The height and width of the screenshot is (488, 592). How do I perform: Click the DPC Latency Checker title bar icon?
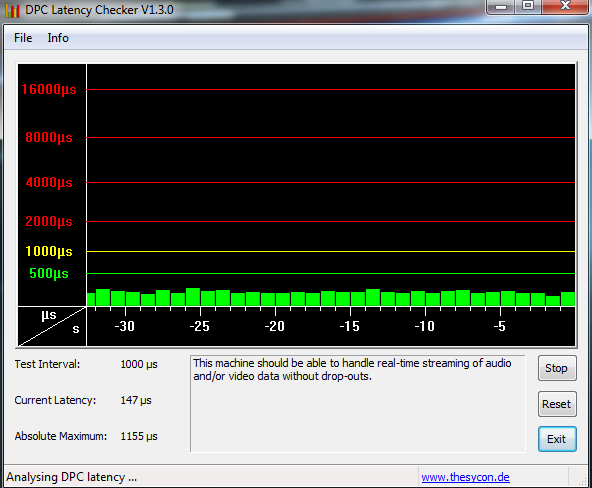point(12,10)
